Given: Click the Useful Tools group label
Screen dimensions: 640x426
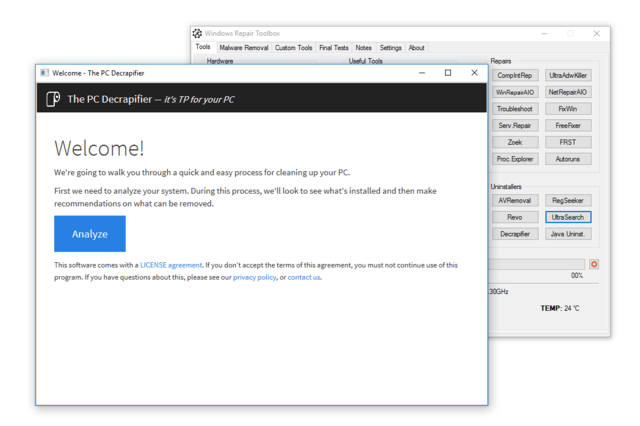Looking at the screenshot, I should 366,61.
